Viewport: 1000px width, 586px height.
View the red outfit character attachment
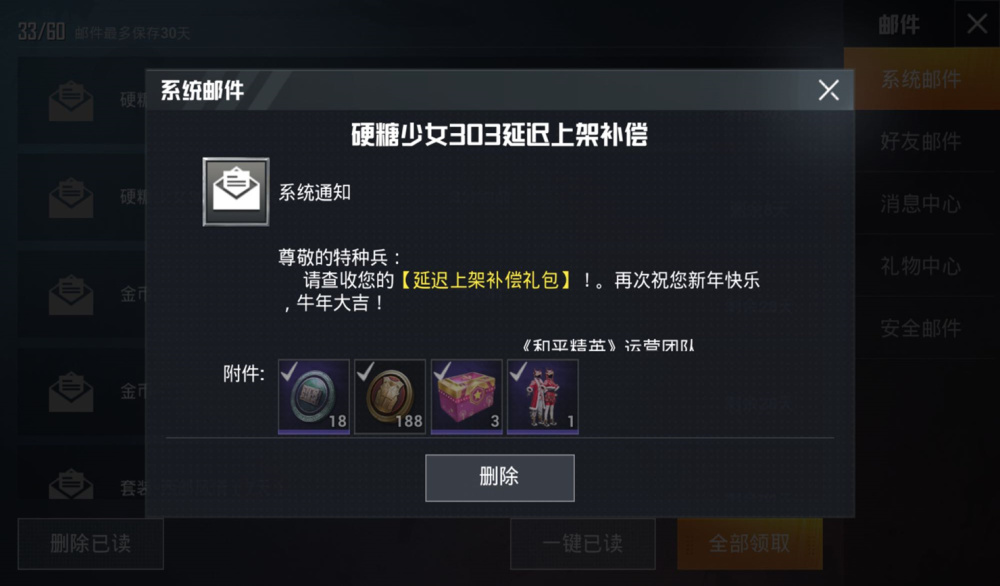point(543,397)
